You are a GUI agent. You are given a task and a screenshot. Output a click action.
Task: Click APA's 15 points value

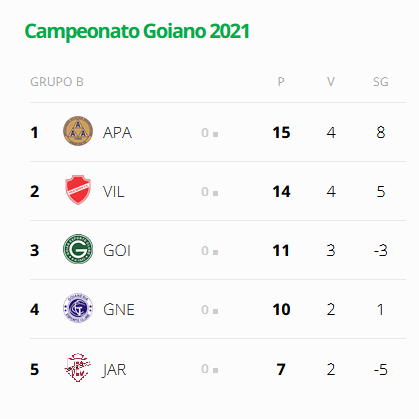pos(281,133)
